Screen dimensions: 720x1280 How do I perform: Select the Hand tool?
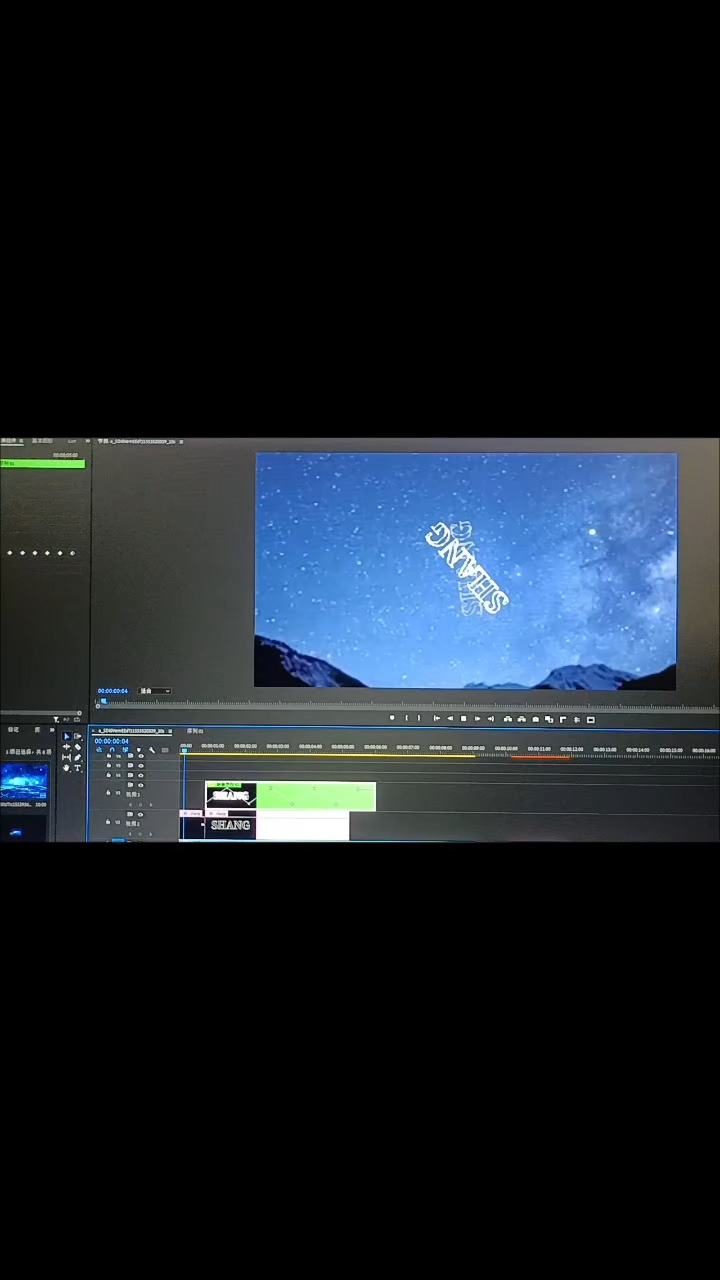point(66,767)
